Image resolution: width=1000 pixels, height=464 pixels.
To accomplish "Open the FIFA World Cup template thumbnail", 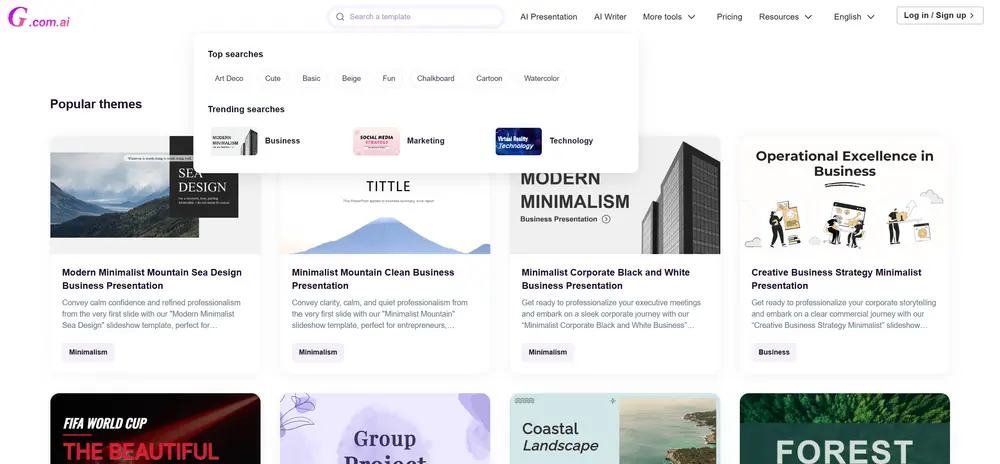I will (x=156, y=428).
